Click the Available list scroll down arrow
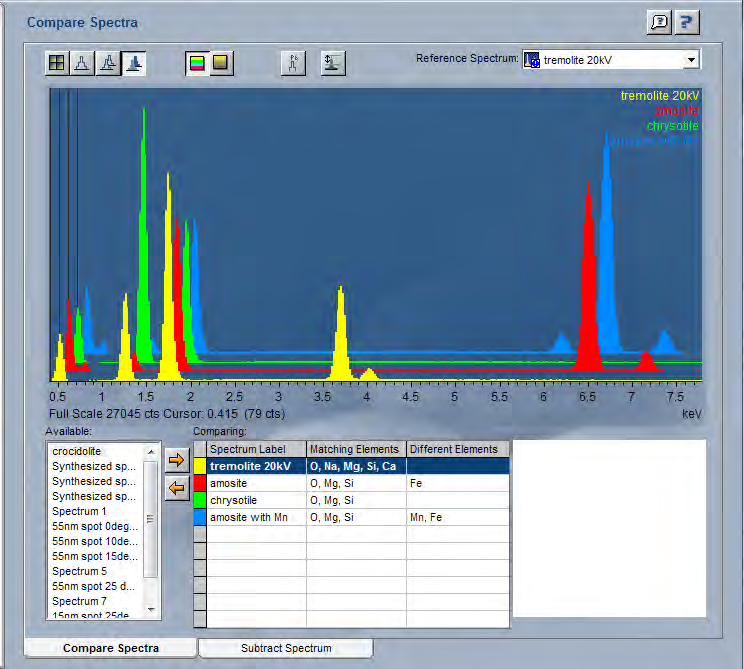Viewport: 744px width, 669px height. pyautogui.click(x=151, y=609)
